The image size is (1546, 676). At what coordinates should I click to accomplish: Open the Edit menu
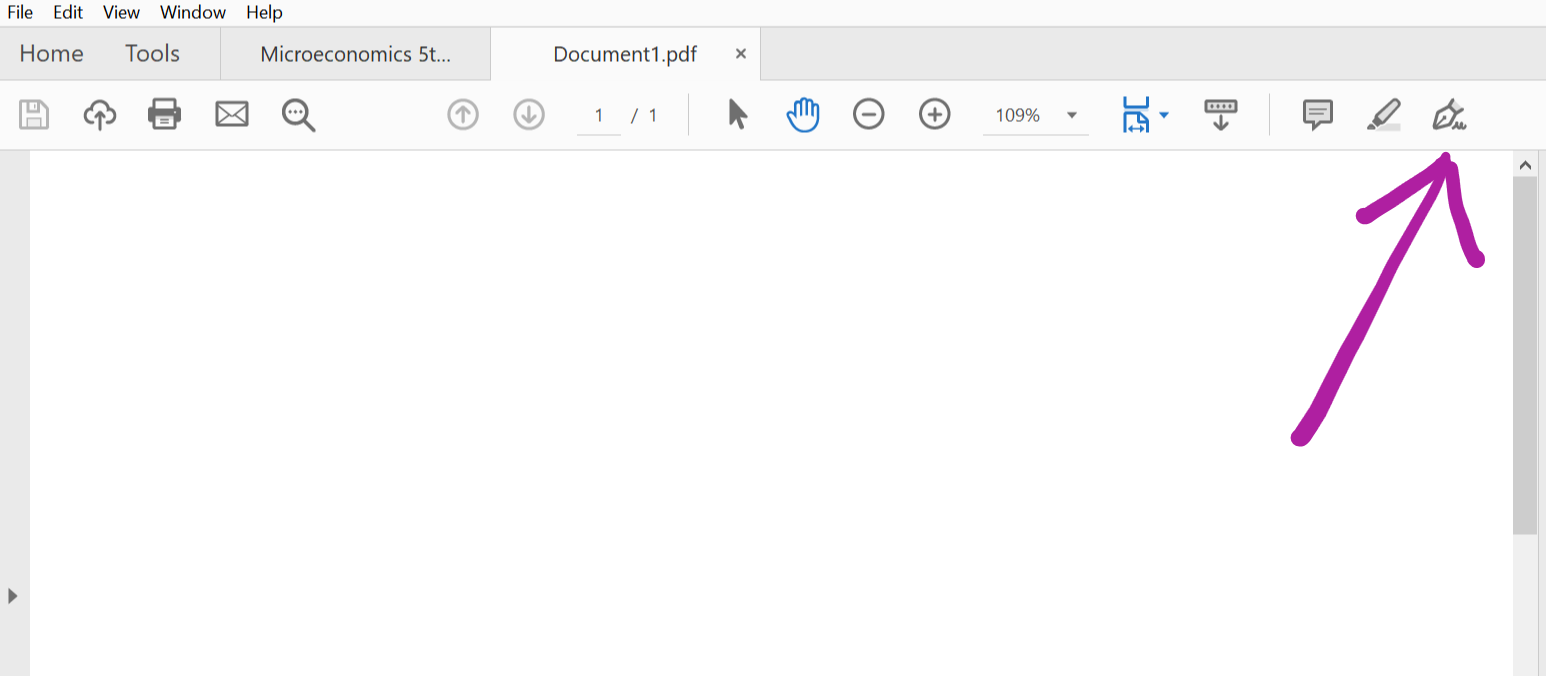[x=68, y=13]
